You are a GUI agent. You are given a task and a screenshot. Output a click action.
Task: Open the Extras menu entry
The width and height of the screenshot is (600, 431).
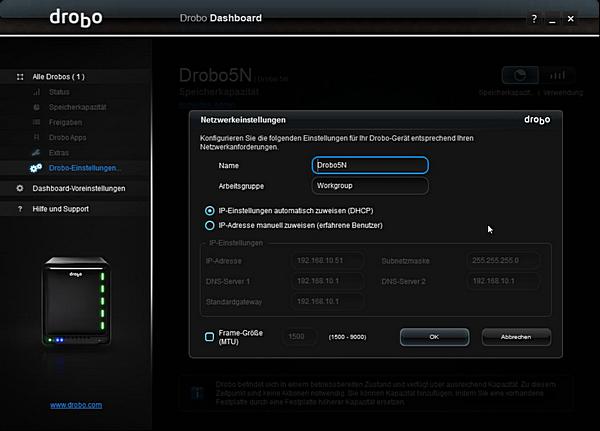click(x=59, y=153)
